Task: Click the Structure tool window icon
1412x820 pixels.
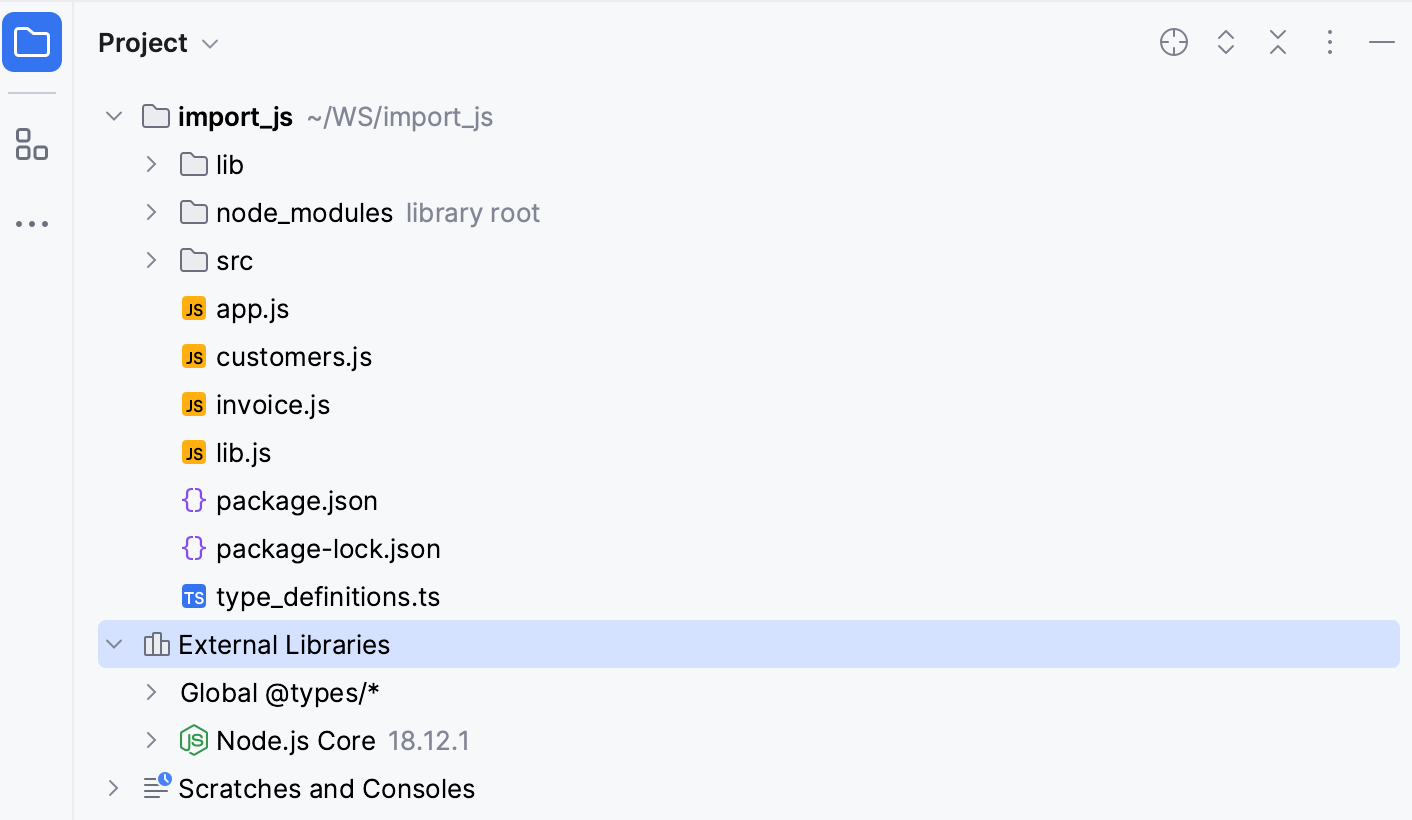Action: 32,144
